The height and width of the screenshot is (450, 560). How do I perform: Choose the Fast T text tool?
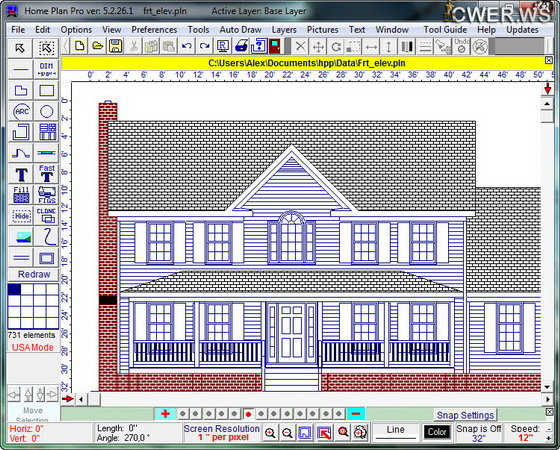(x=47, y=174)
